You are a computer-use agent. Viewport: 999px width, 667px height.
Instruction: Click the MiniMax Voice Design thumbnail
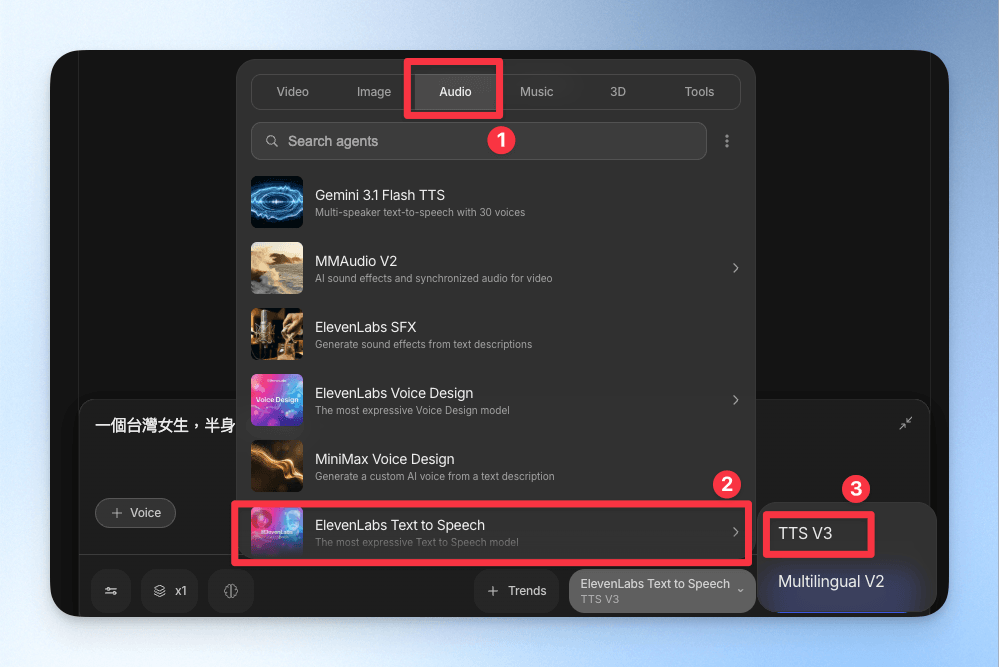(x=277, y=466)
